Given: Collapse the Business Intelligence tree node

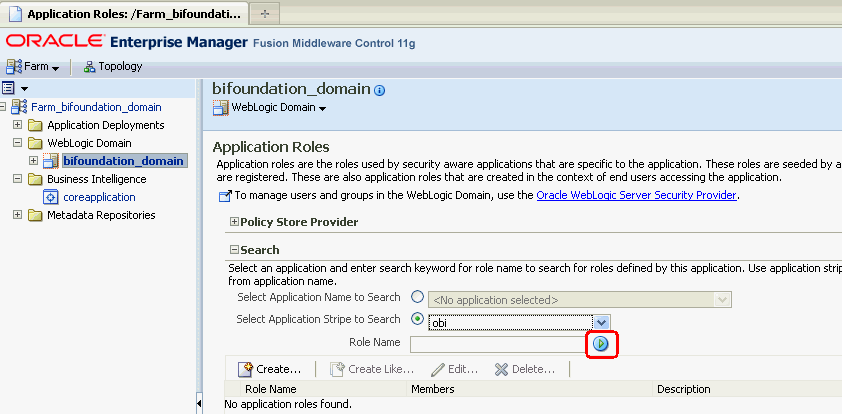Looking at the screenshot, I should click(x=17, y=179).
